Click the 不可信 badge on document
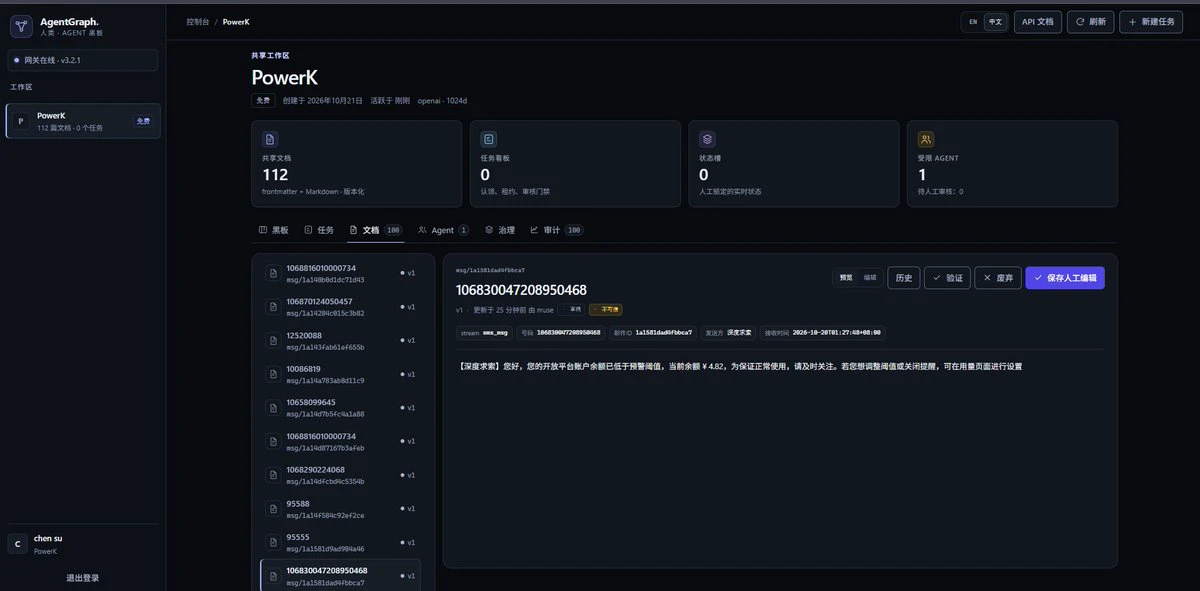 [x=605, y=310]
